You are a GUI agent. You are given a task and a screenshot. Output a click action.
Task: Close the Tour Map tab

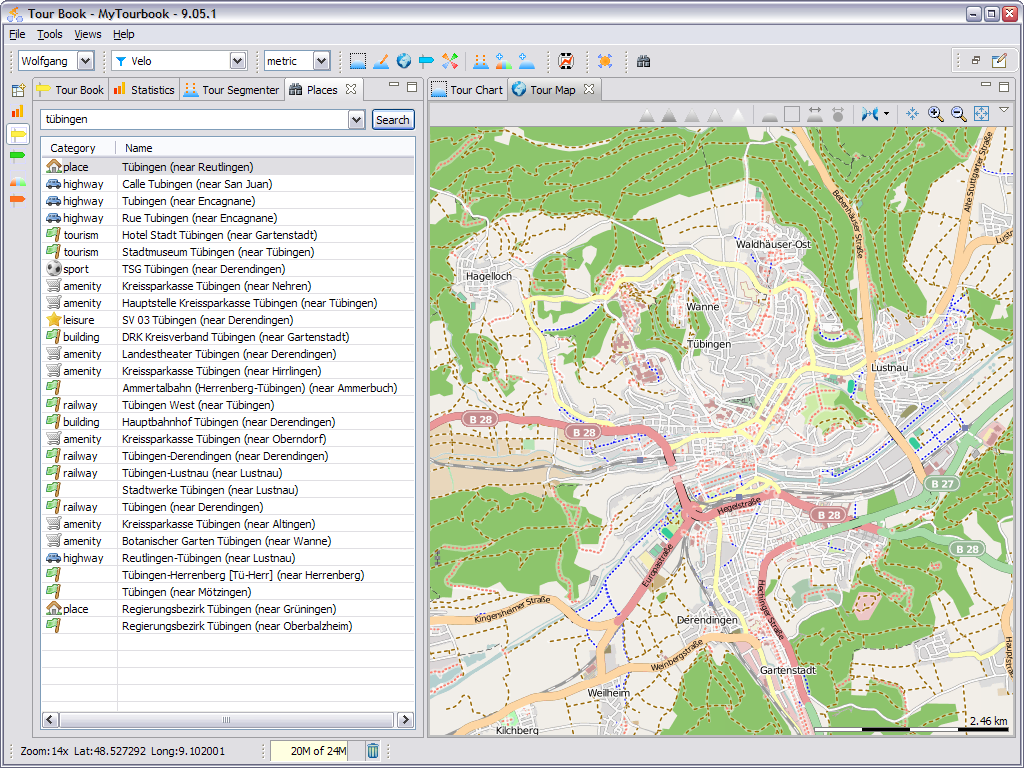click(589, 89)
